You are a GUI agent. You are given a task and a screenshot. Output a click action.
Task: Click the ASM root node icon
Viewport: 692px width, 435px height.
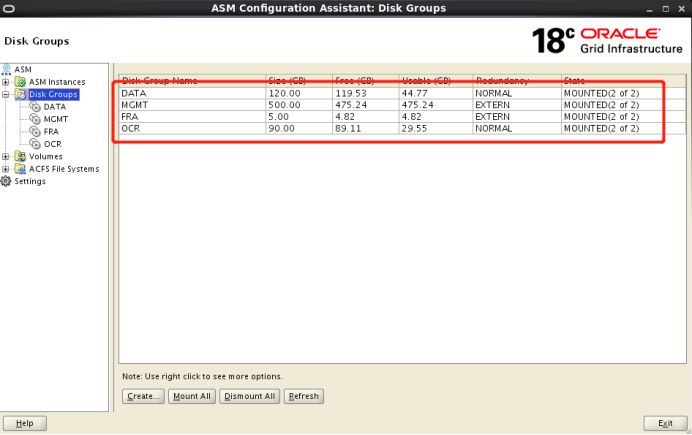(x=6, y=69)
